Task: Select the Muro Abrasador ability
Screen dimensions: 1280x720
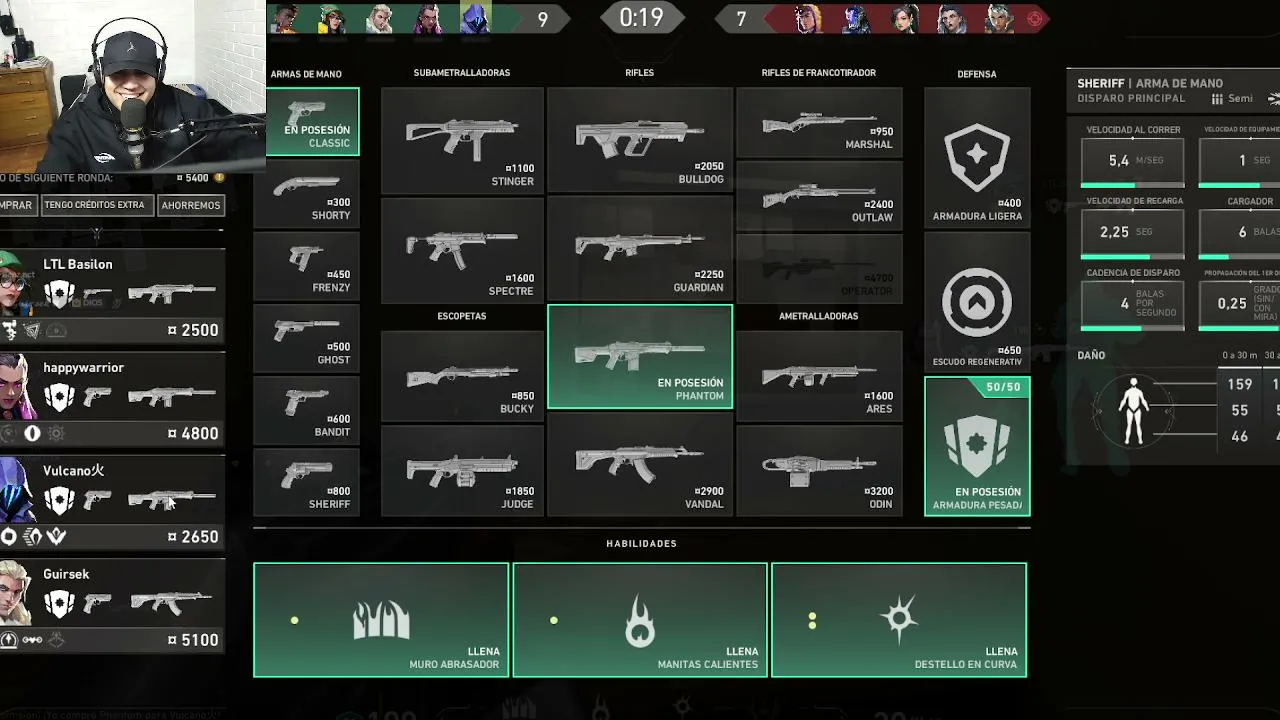Action: [381, 620]
